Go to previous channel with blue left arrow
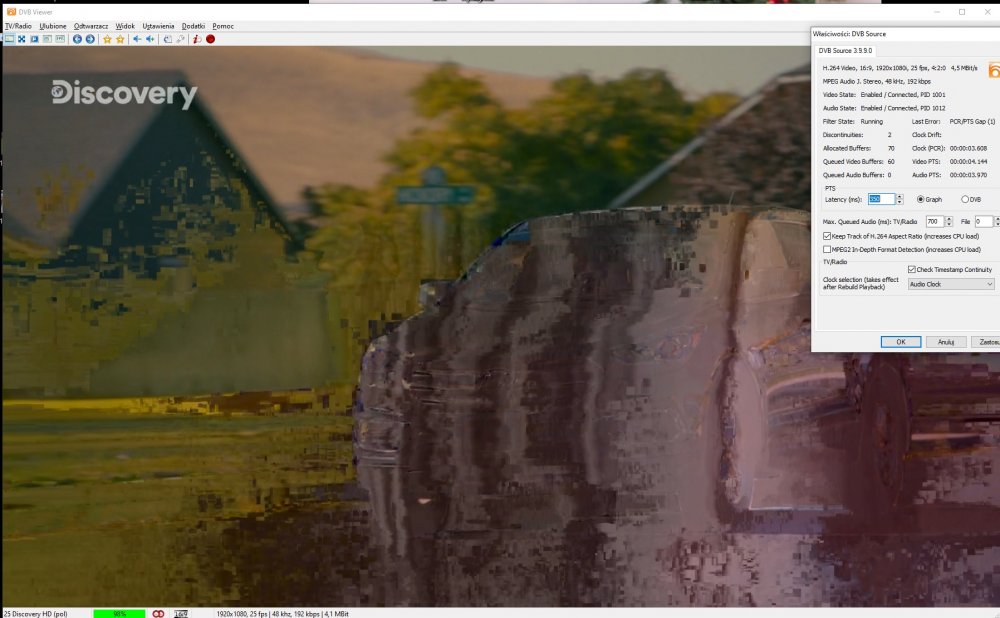 click(77, 39)
